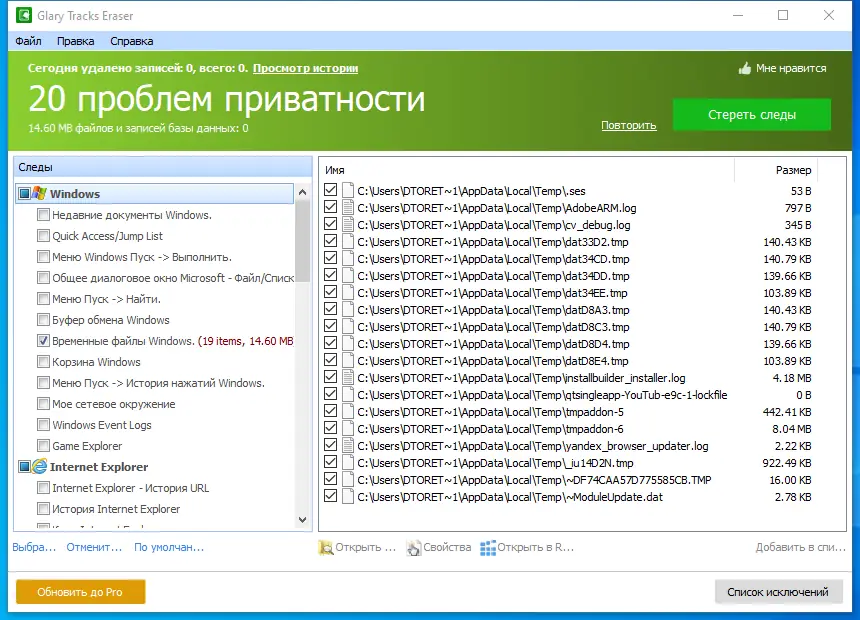Select the 922.49 KB size cell
This screenshot has width=860, height=620.
pyautogui.click(x=787, y=463)
